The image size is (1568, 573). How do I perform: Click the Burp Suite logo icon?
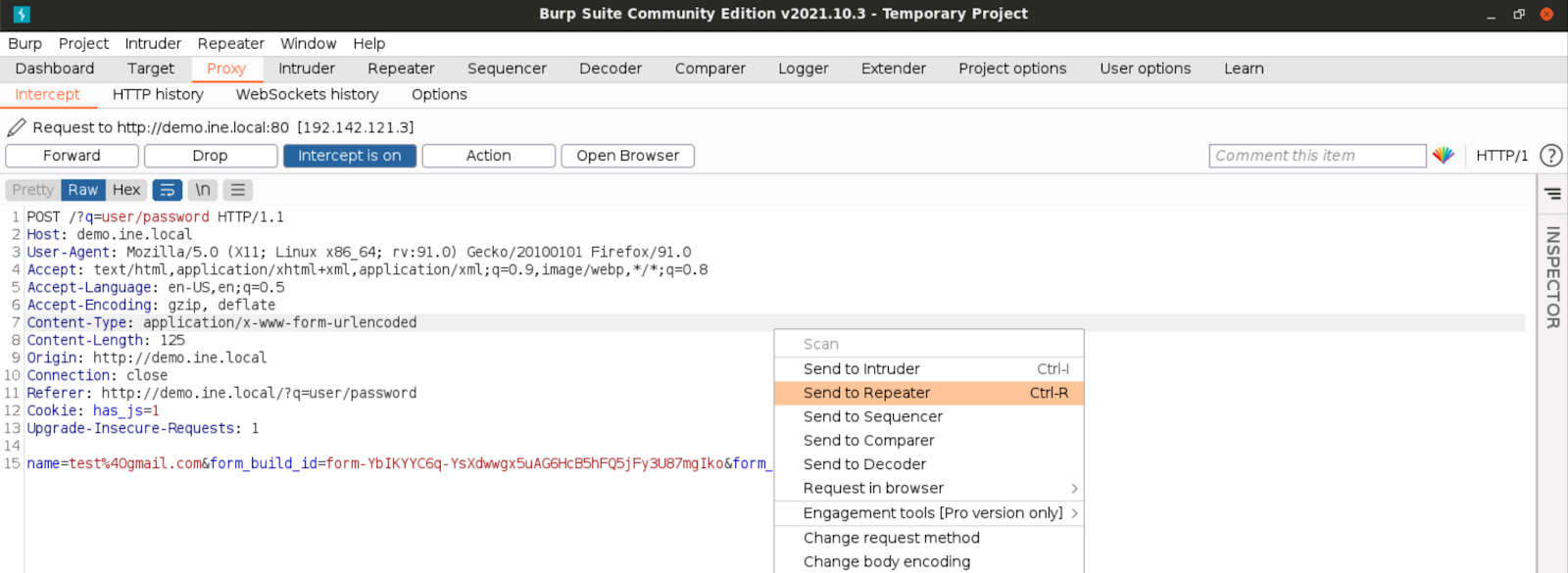(22, 14)
